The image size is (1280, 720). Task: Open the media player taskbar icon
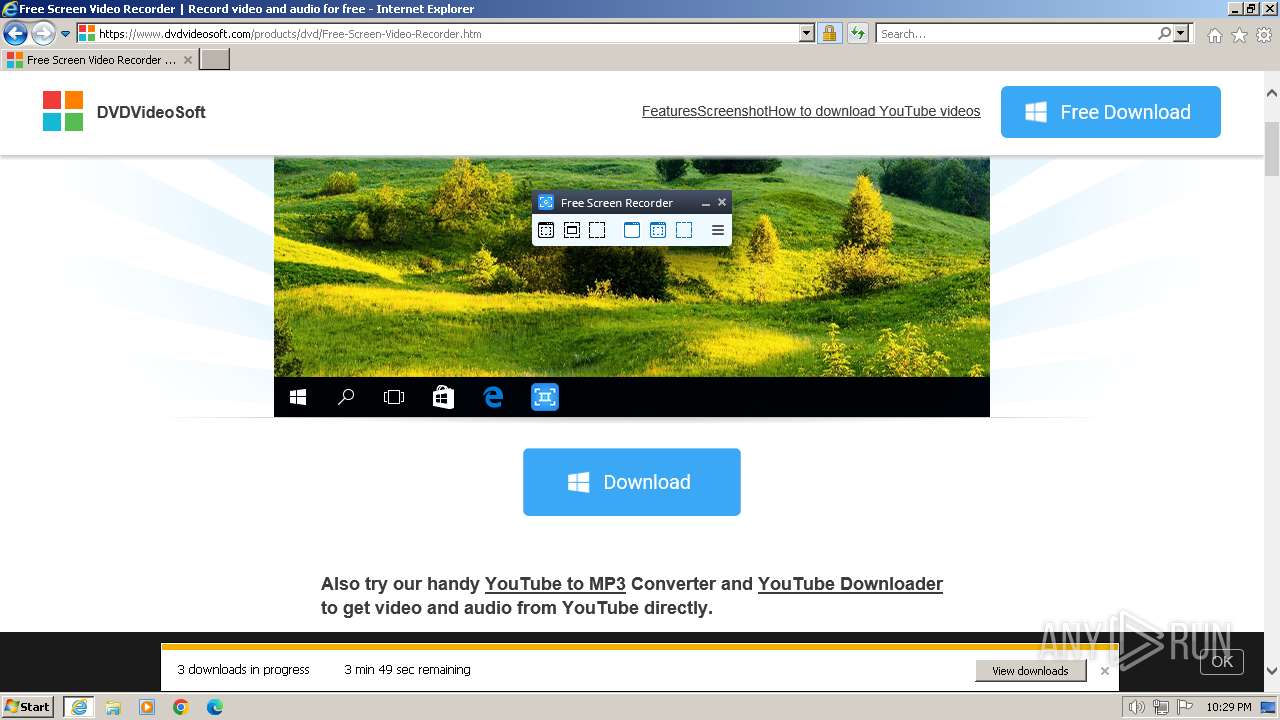point(147,707)
